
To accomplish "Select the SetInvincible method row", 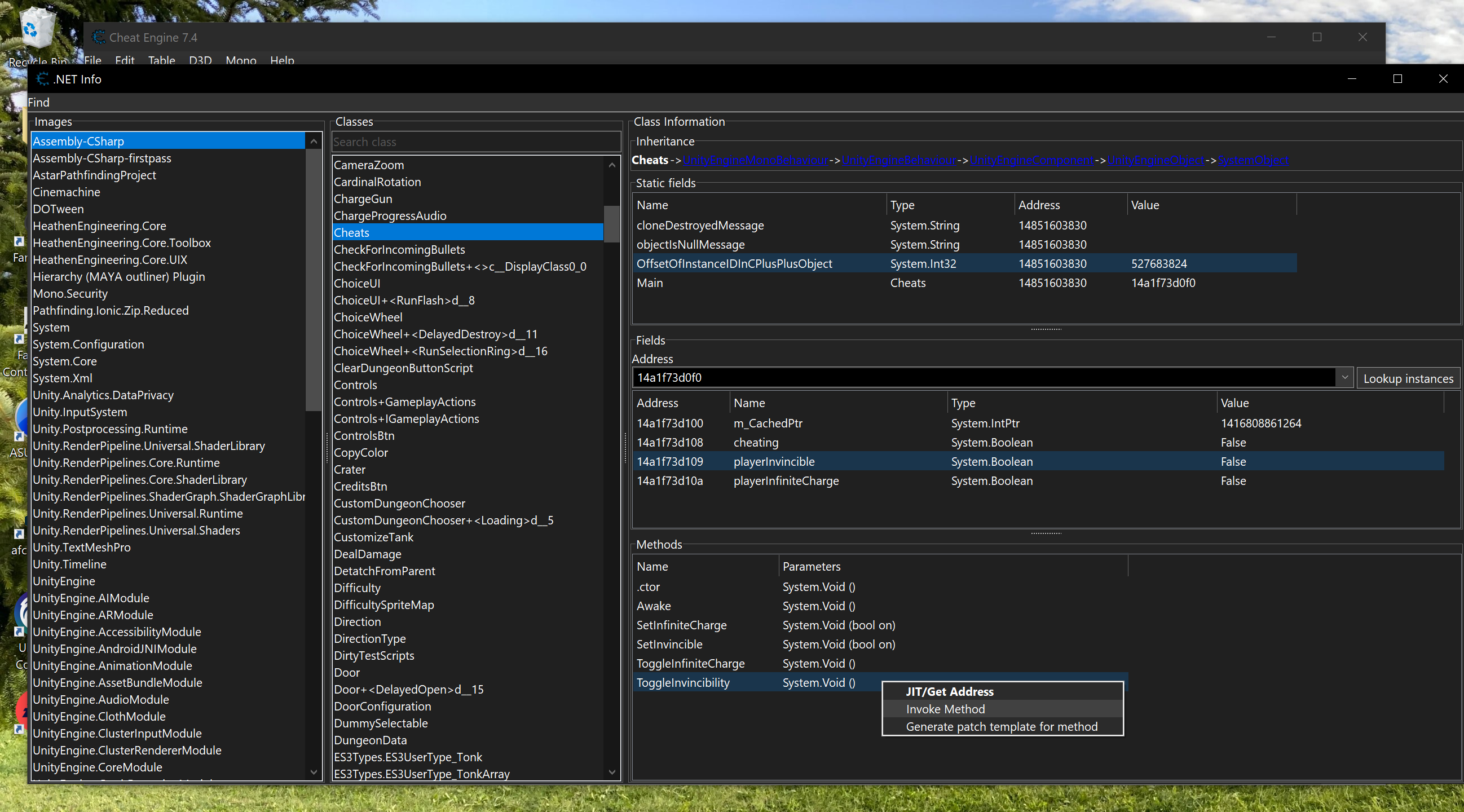I will [669, 645].
